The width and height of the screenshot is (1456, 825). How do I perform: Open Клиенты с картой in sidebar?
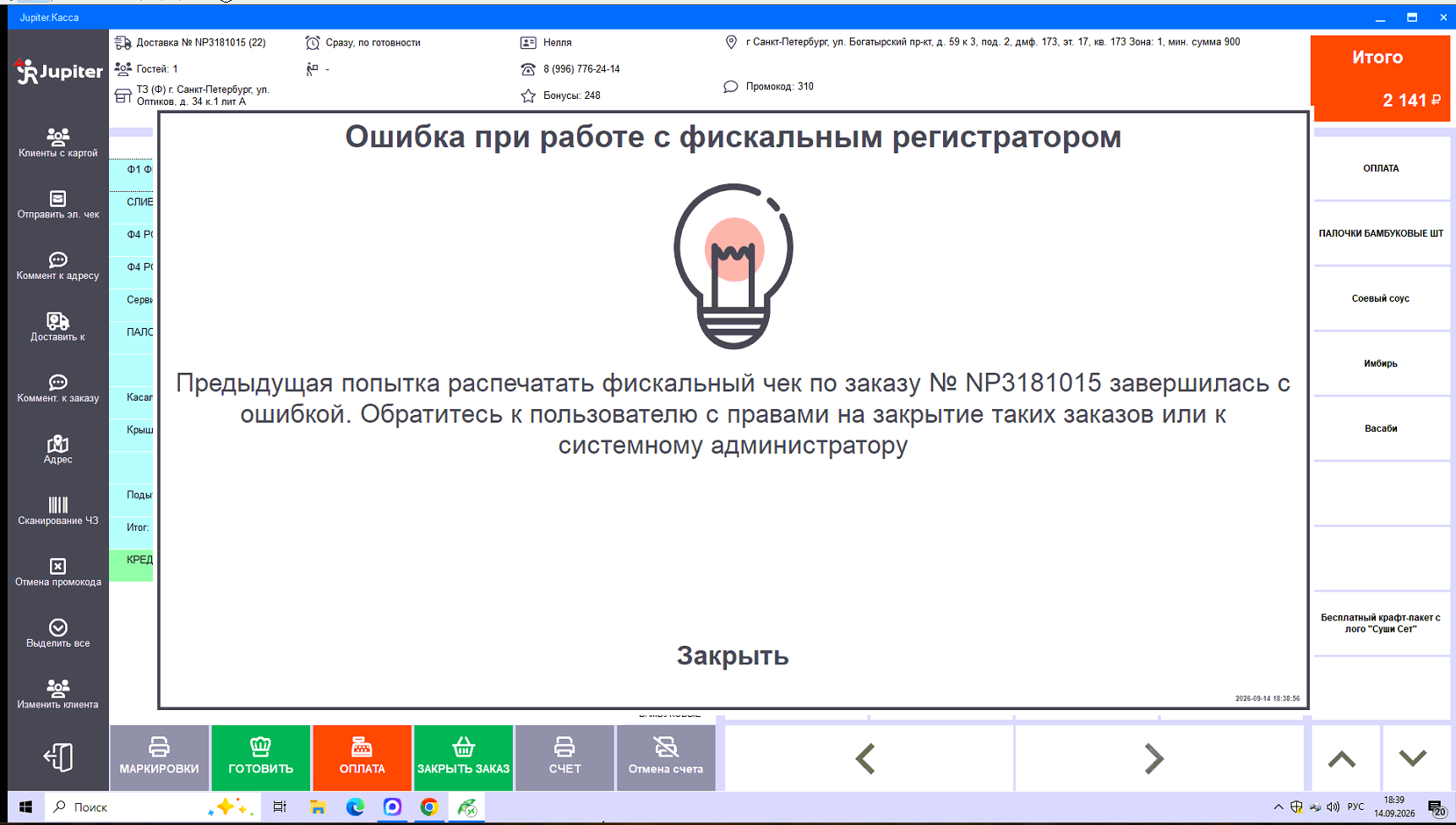coord(58,143)
